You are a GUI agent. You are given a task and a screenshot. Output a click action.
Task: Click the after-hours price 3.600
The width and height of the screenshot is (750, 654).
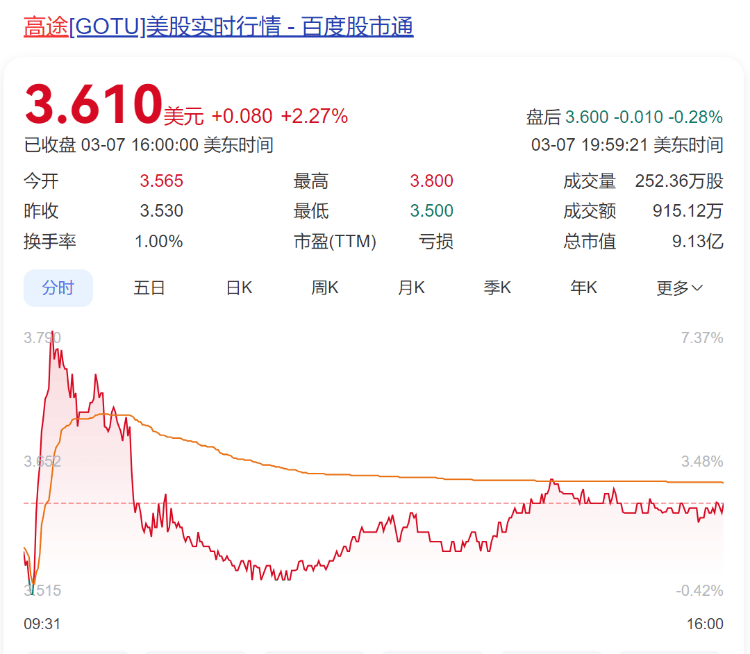(587, 117)
